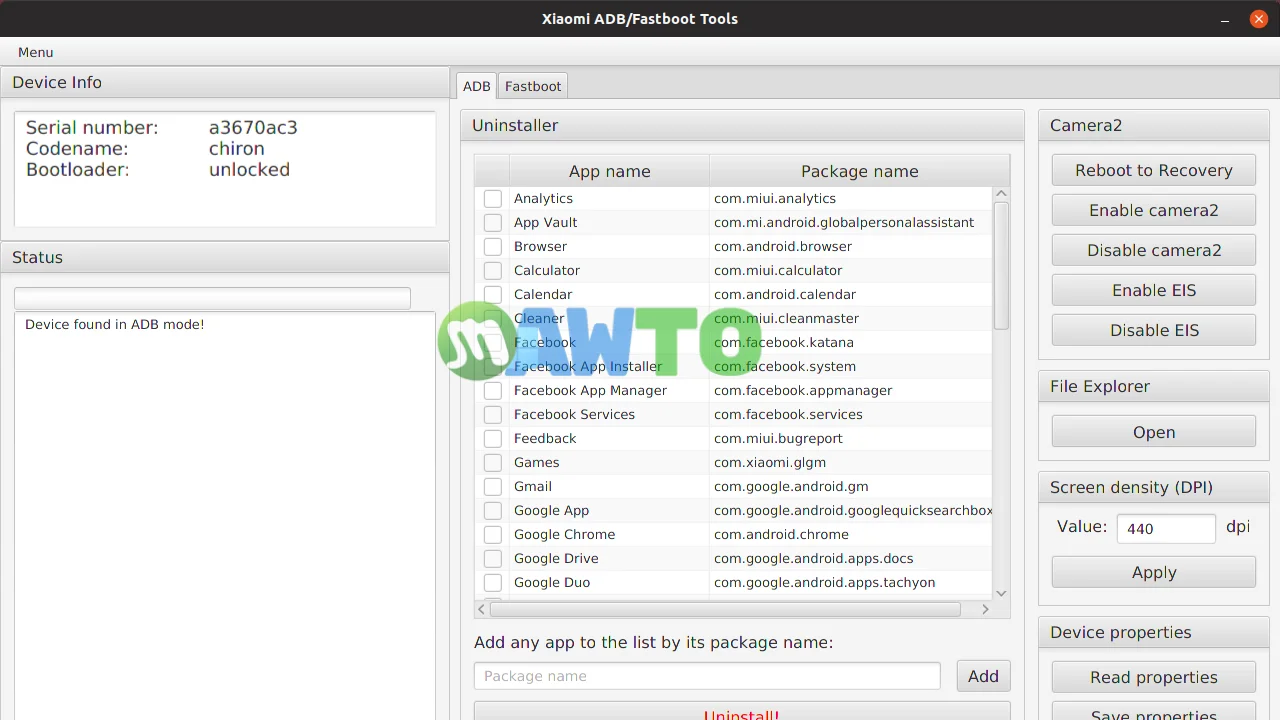1280x720 pixels.
Task: Click the Read properties button
Action: point(1154,677)
